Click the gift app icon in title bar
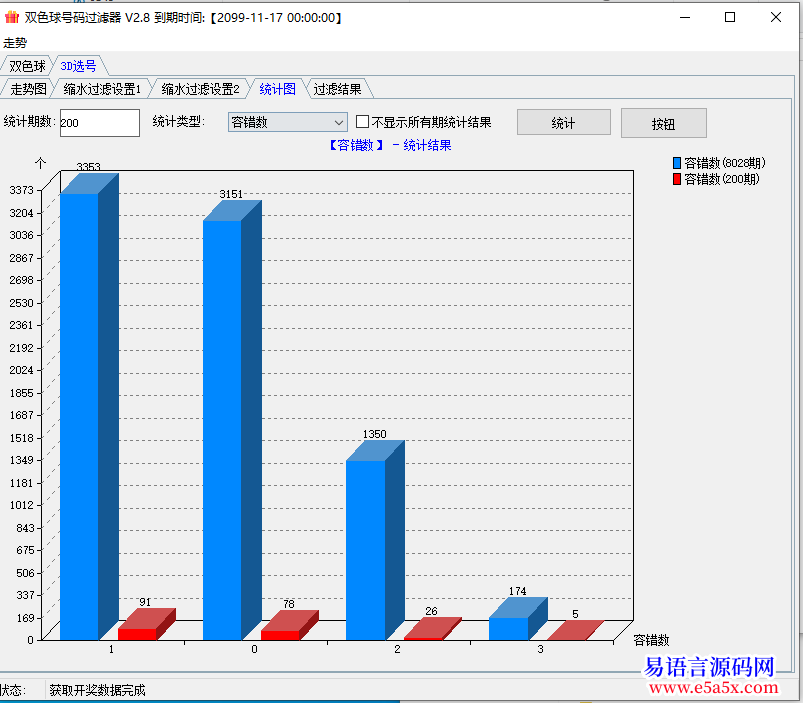The width and height of the screenshot is (803, 703). (12, 18)
